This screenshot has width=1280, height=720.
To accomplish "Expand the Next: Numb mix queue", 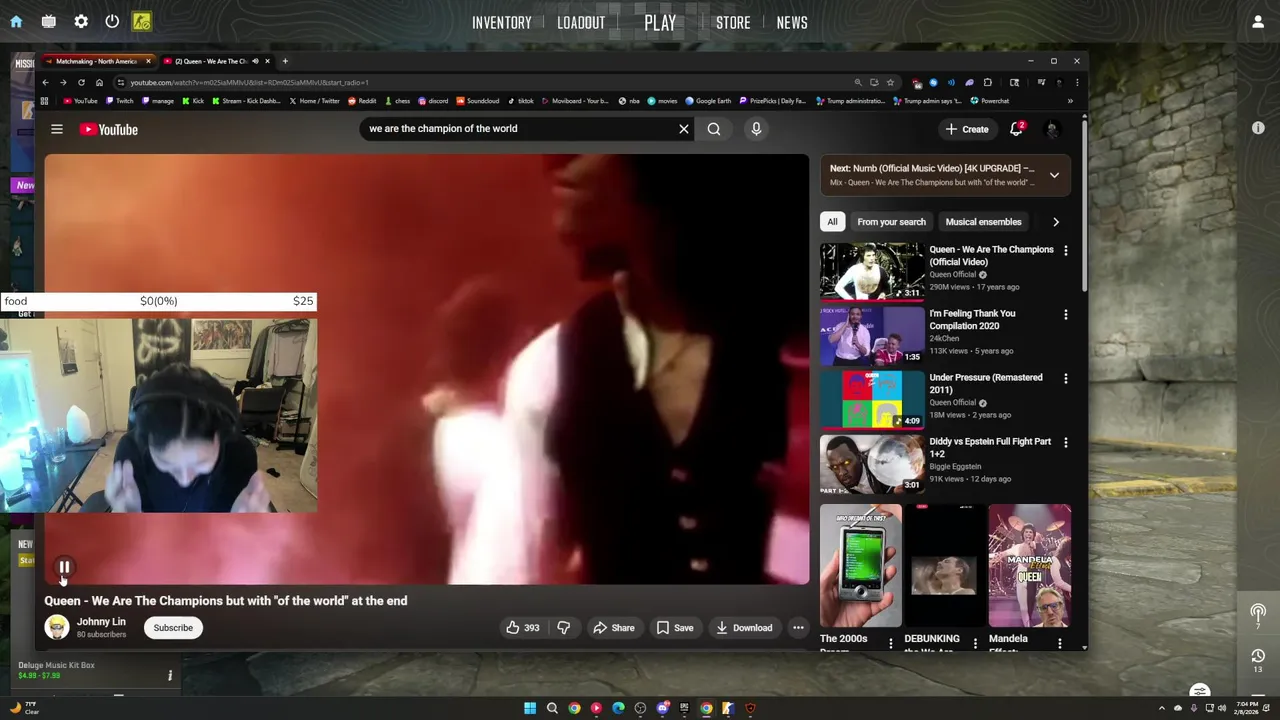I will (x=1054, y=175).
